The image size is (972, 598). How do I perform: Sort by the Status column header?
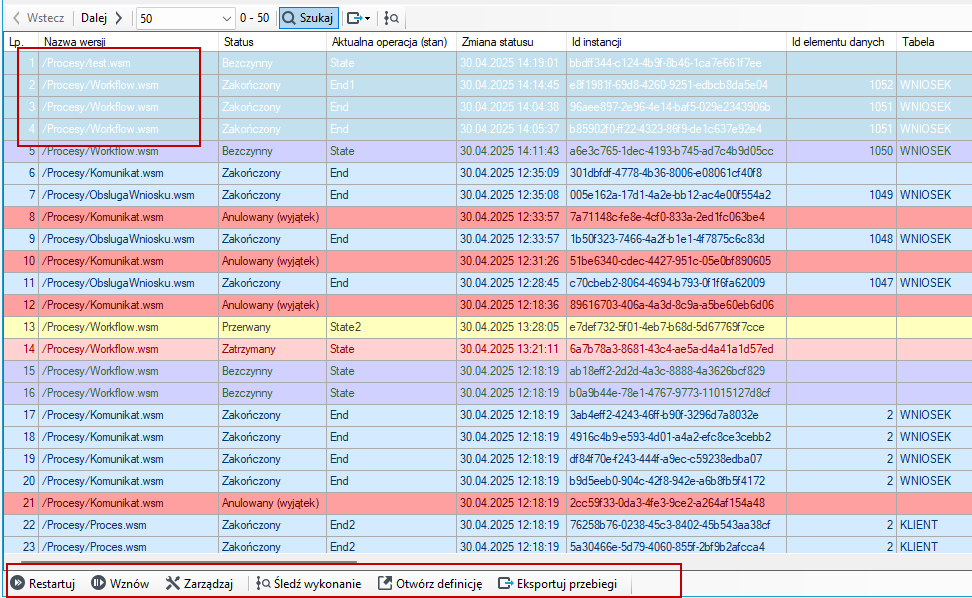click(273, 42)
